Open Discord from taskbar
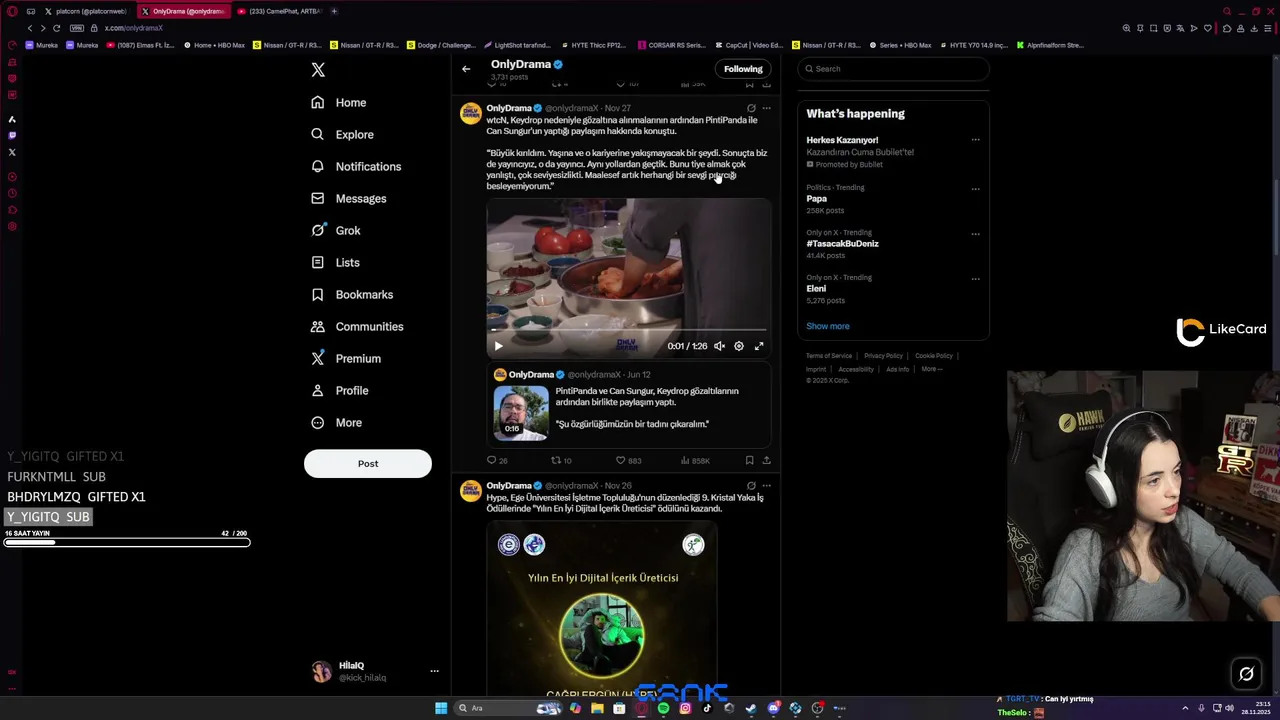Image resolution: width=1280 pixels, height=720 pixels. click(x=773, y=708)
